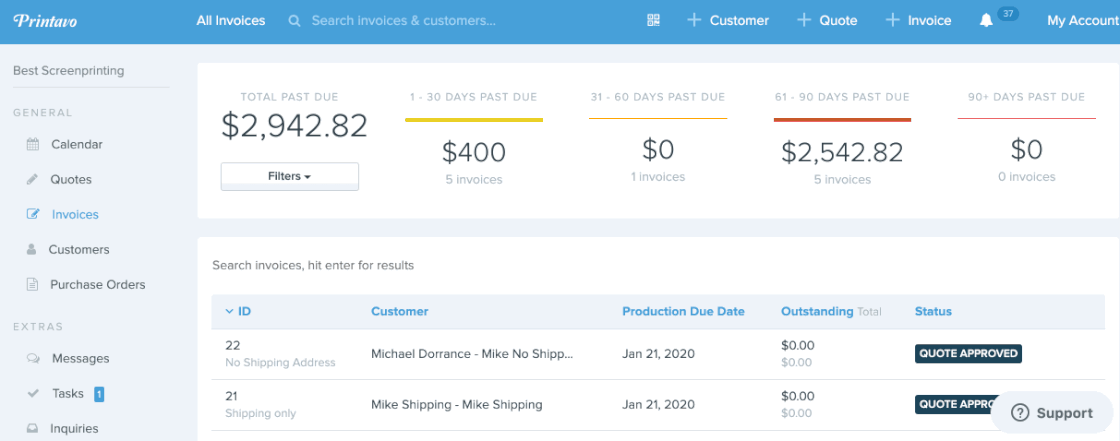Image resolution: width=1120 pixels, height=441 pixels.
Task: Open invoice 22 for Michael Dorrance
Action: [x=233, y=345]
